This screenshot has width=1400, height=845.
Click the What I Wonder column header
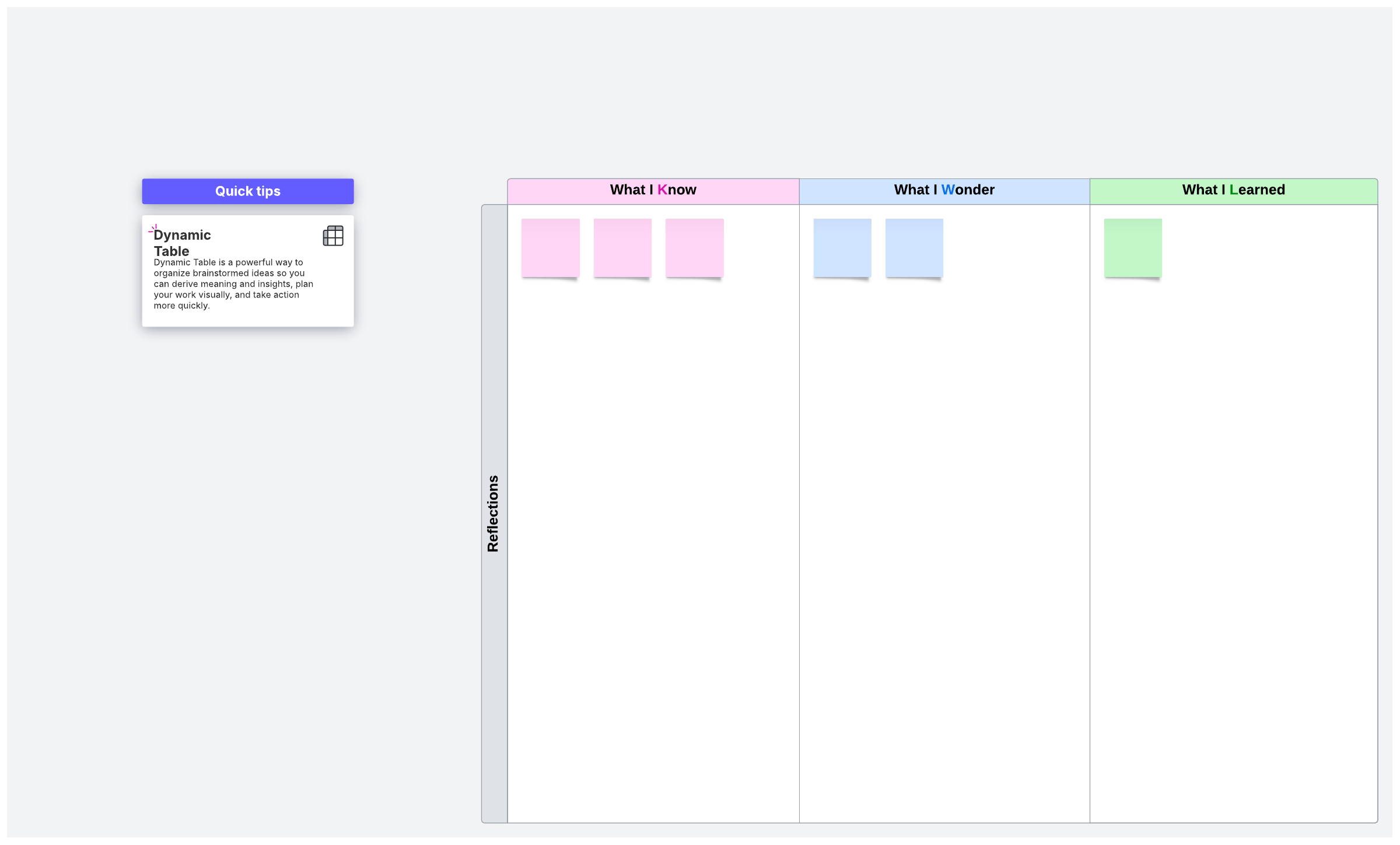(x=944, y=191)
